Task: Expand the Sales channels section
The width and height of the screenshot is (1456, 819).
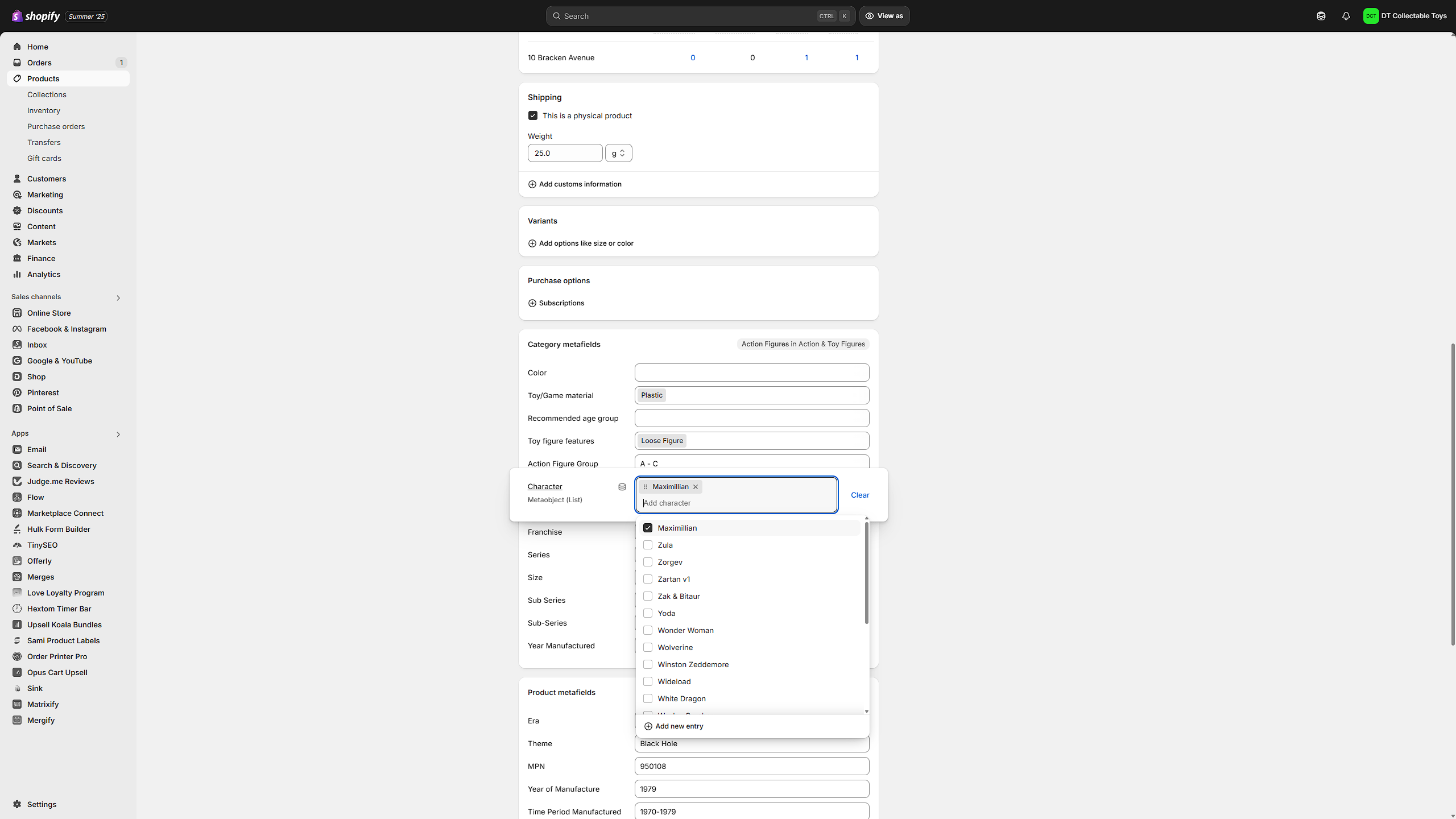Action: pyautogui.click(x=118, y=297)
